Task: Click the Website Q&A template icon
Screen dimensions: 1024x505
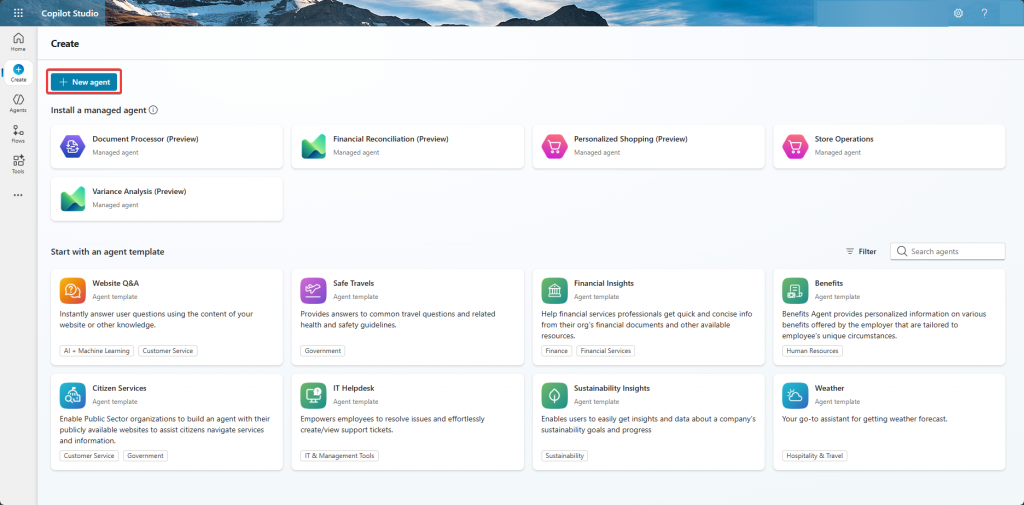Action: point(72,291)
